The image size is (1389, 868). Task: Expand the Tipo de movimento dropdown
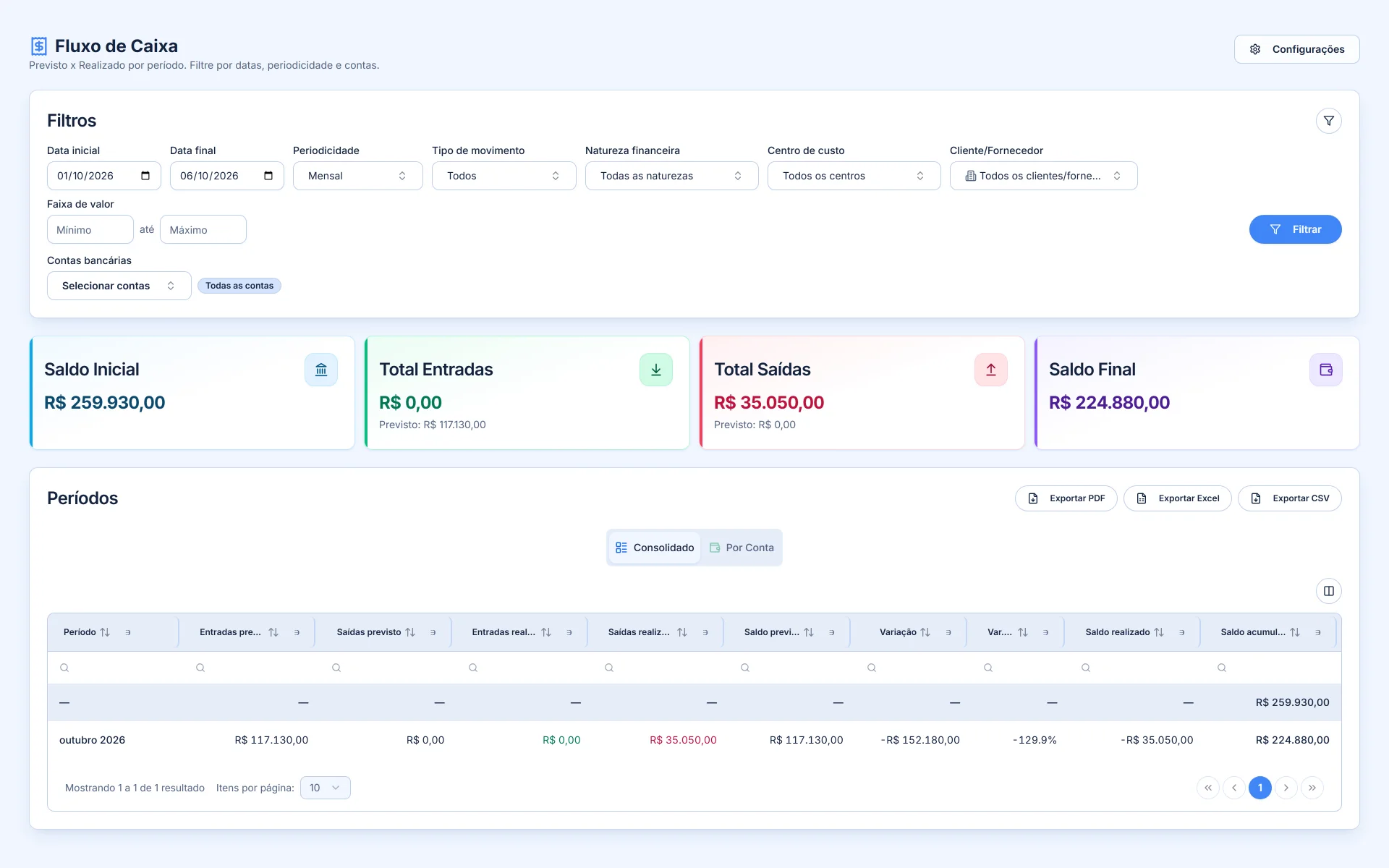pos(504,176)
